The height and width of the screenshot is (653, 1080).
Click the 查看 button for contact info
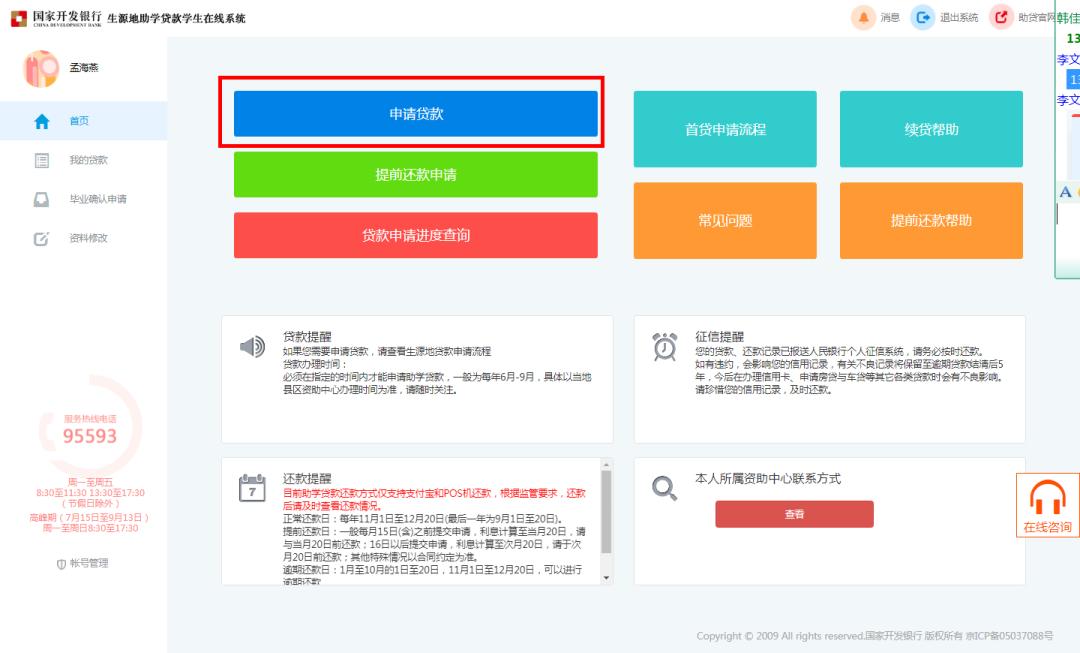(x=792, y=513)
